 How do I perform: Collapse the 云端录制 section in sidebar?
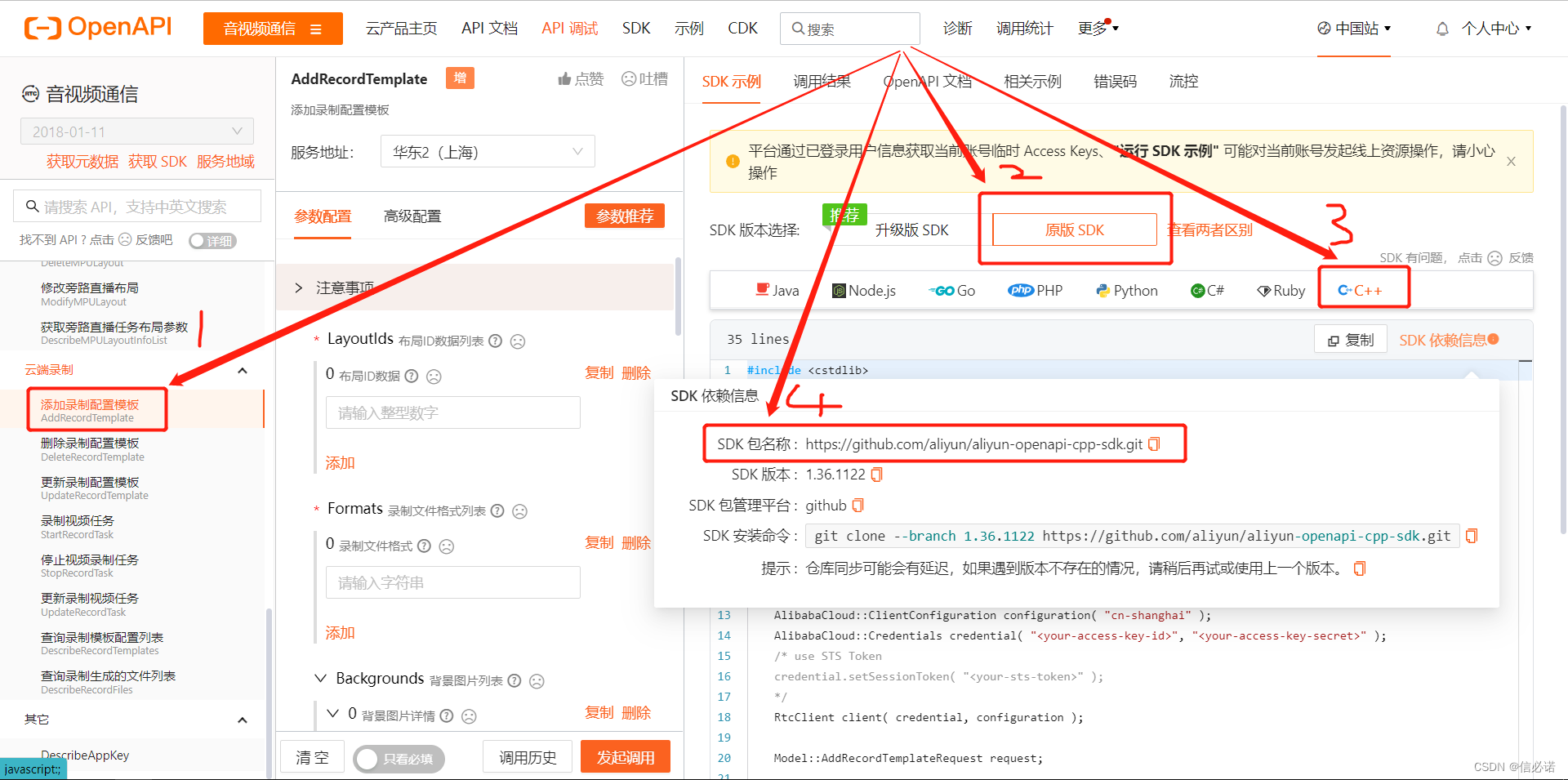[x=242, y=369]
